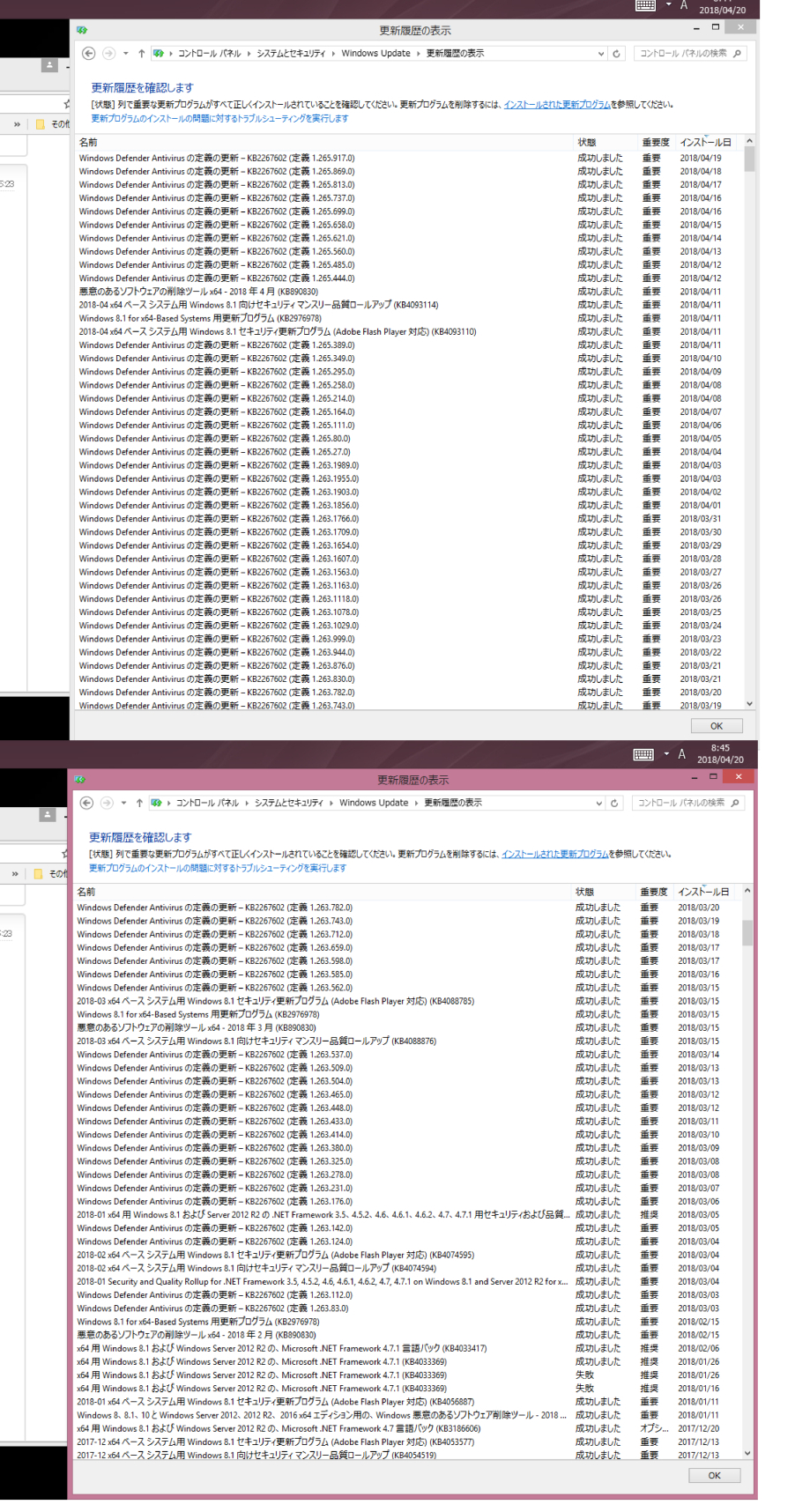Select the Defender update row 定義 1.263.1989.0
795x1512 pixels.
(410, 465)
